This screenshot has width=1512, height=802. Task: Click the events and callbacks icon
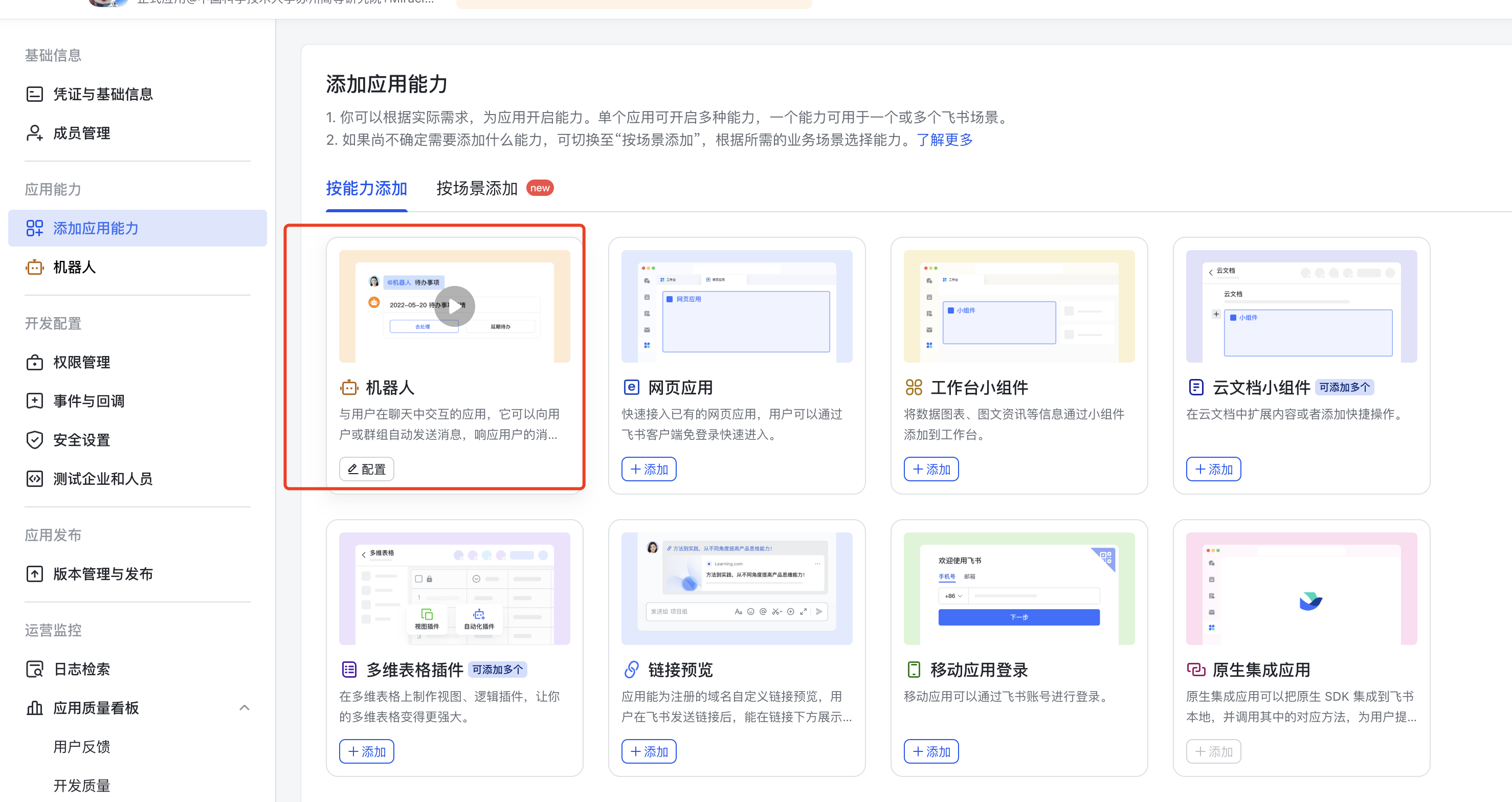click(35, 401)
